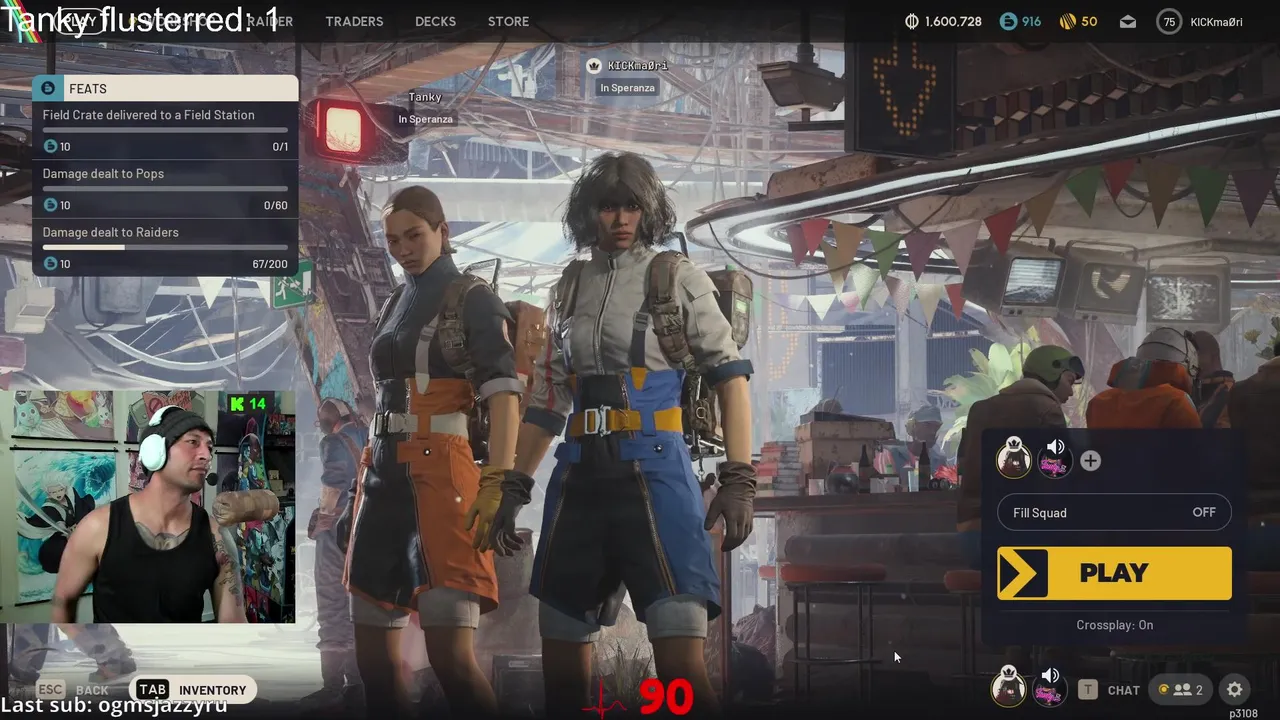Click the leader avatar in the bottom bar
Screen dimensions: 1280x720
pos(1008,687)
